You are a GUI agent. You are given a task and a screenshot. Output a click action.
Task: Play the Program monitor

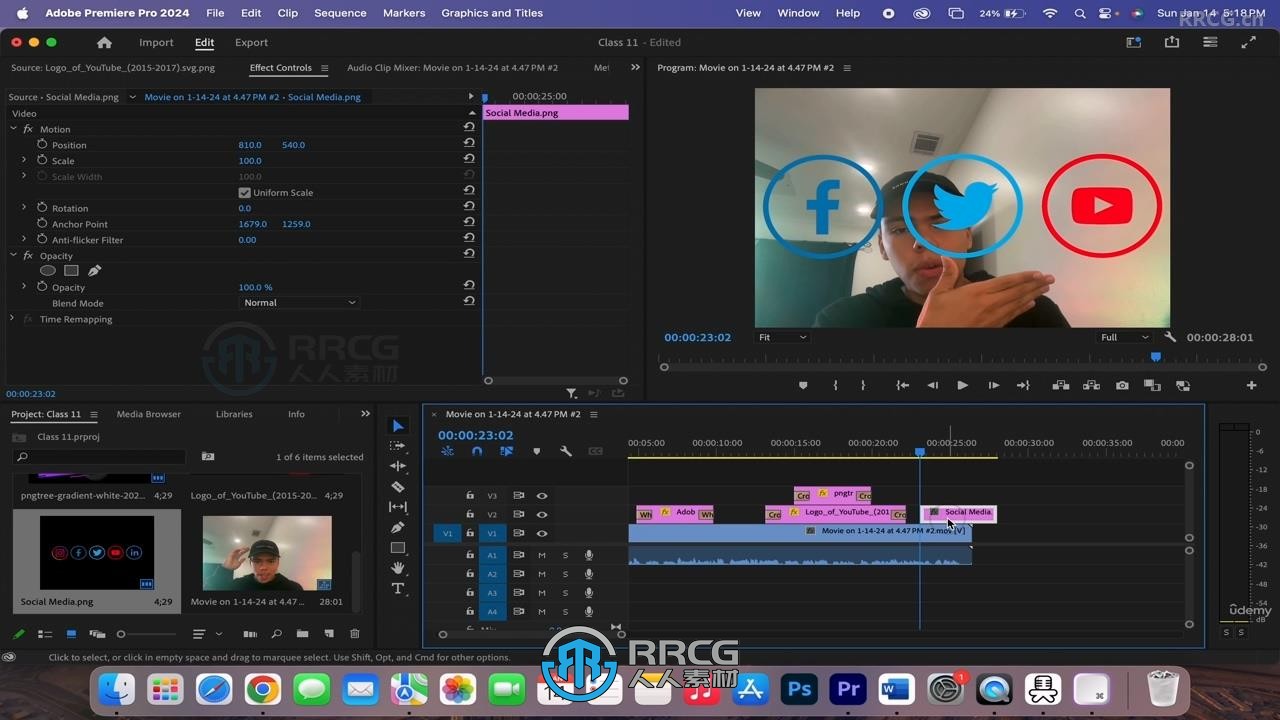962,385
